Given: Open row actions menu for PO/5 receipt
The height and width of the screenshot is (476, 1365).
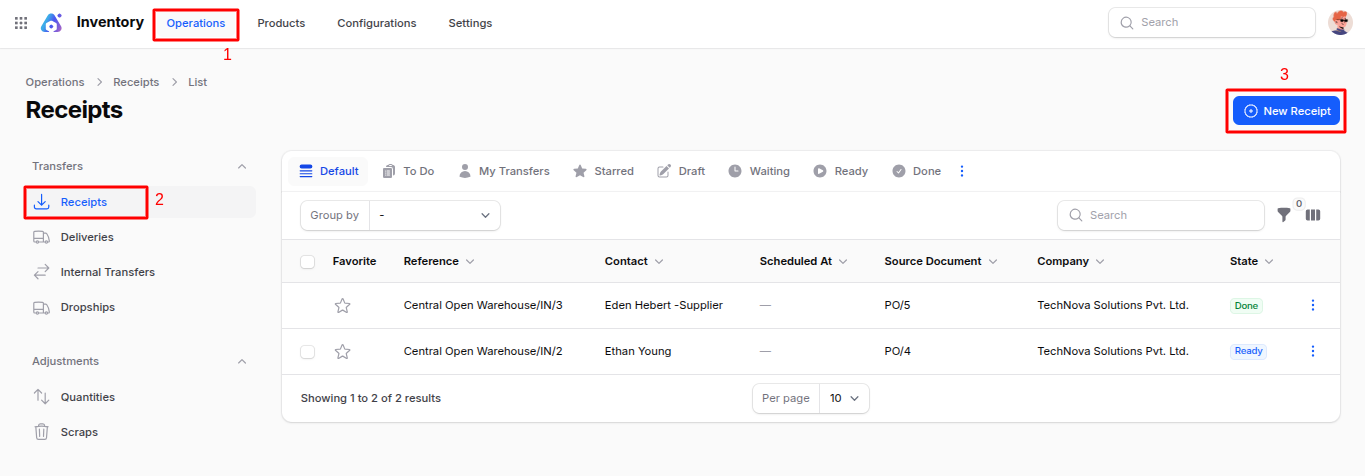Looking at the screenshot, I should 1313,305.
